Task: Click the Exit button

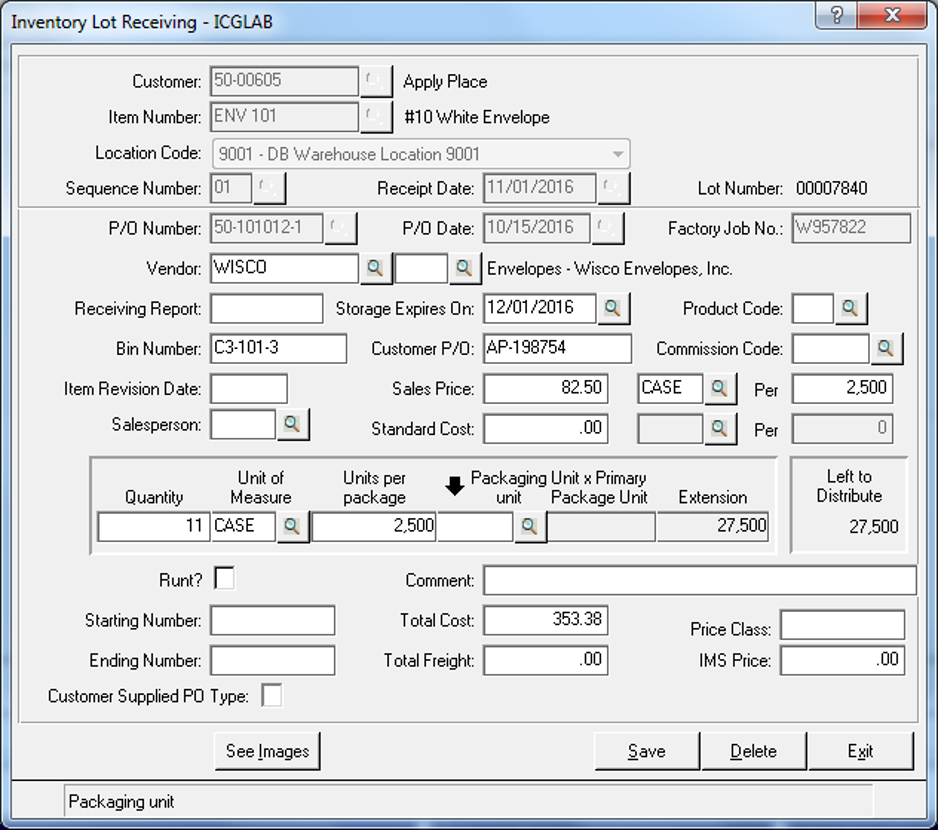Action: (860, 751)
